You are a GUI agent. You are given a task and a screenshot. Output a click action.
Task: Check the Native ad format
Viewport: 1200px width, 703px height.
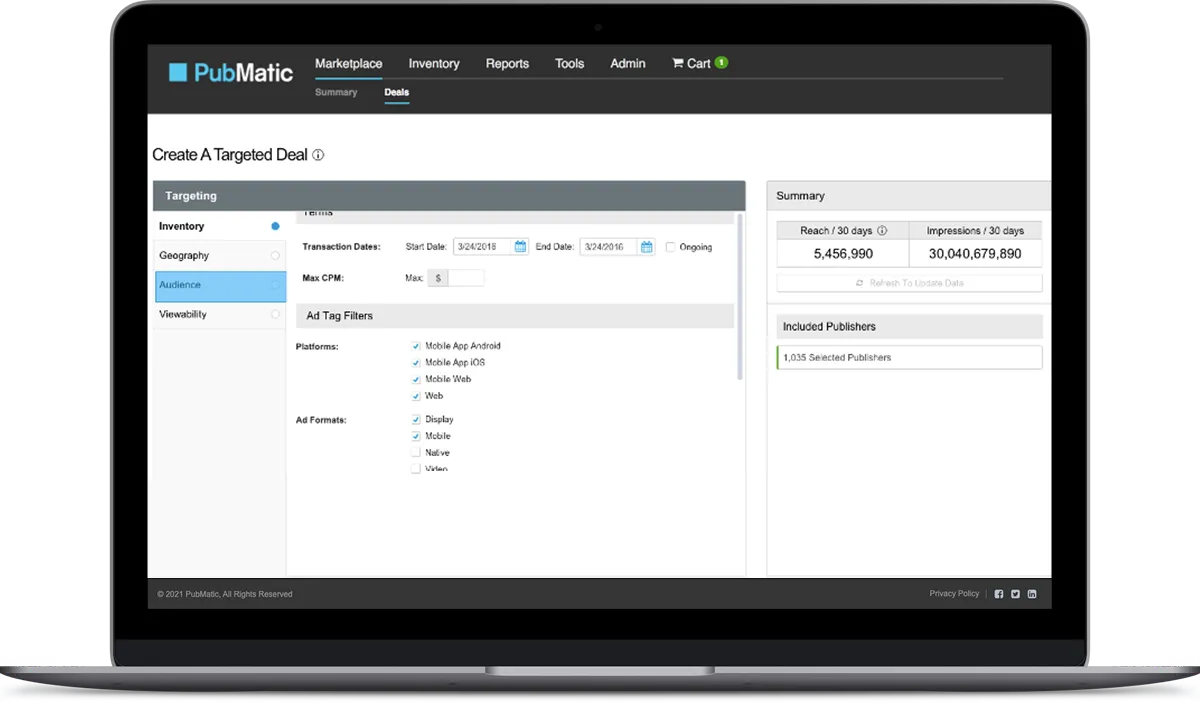point(416,453)
